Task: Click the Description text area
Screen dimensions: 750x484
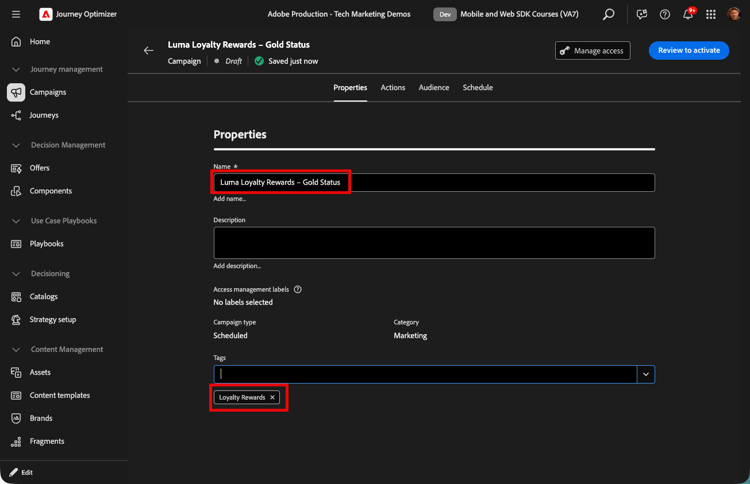Action: pos(434,243)
